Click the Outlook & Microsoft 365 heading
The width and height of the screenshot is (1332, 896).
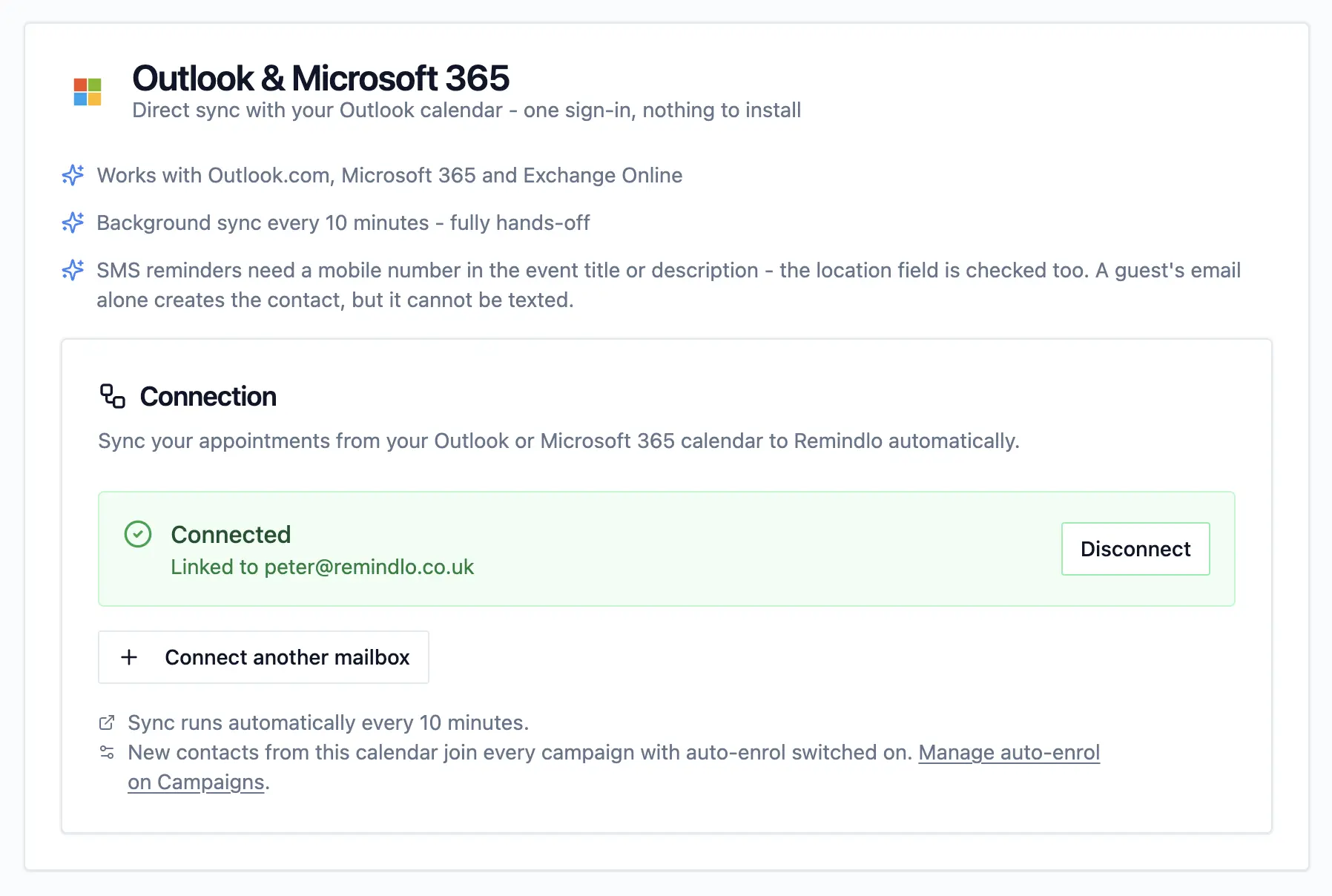[x=320, y=78]
